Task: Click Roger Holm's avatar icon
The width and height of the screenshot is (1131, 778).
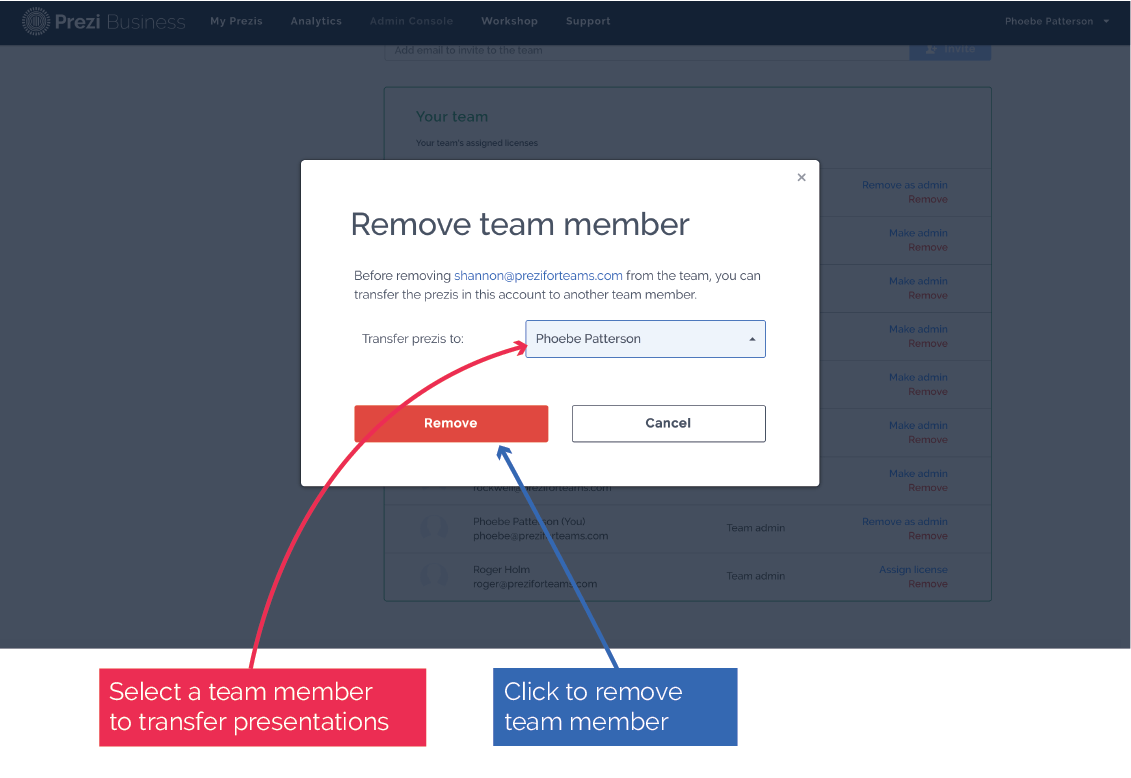Action: click(434, 576)
